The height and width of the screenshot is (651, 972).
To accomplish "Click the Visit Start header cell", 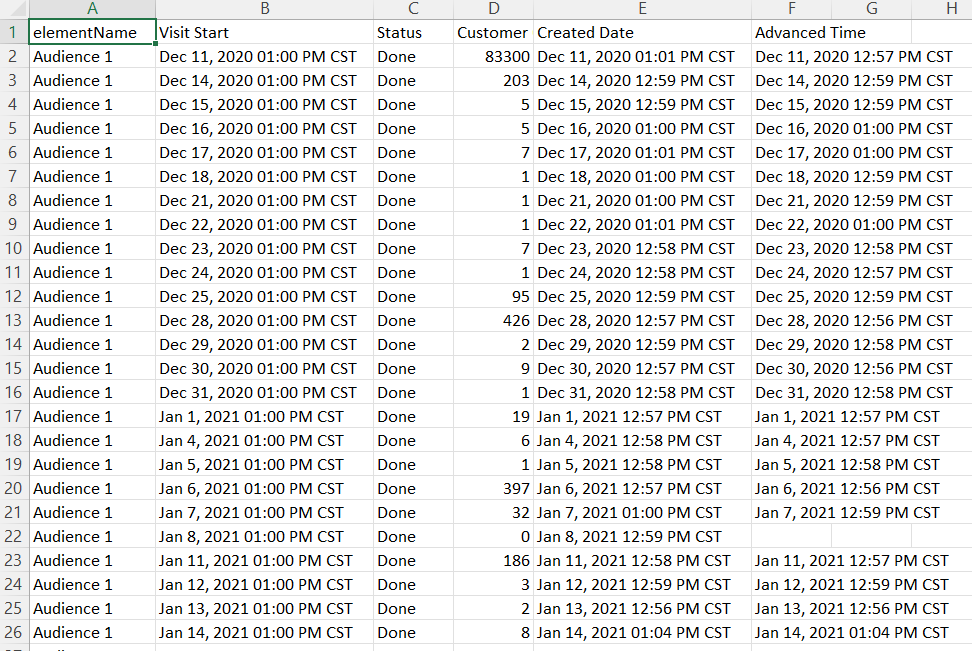I will point(264,33).
